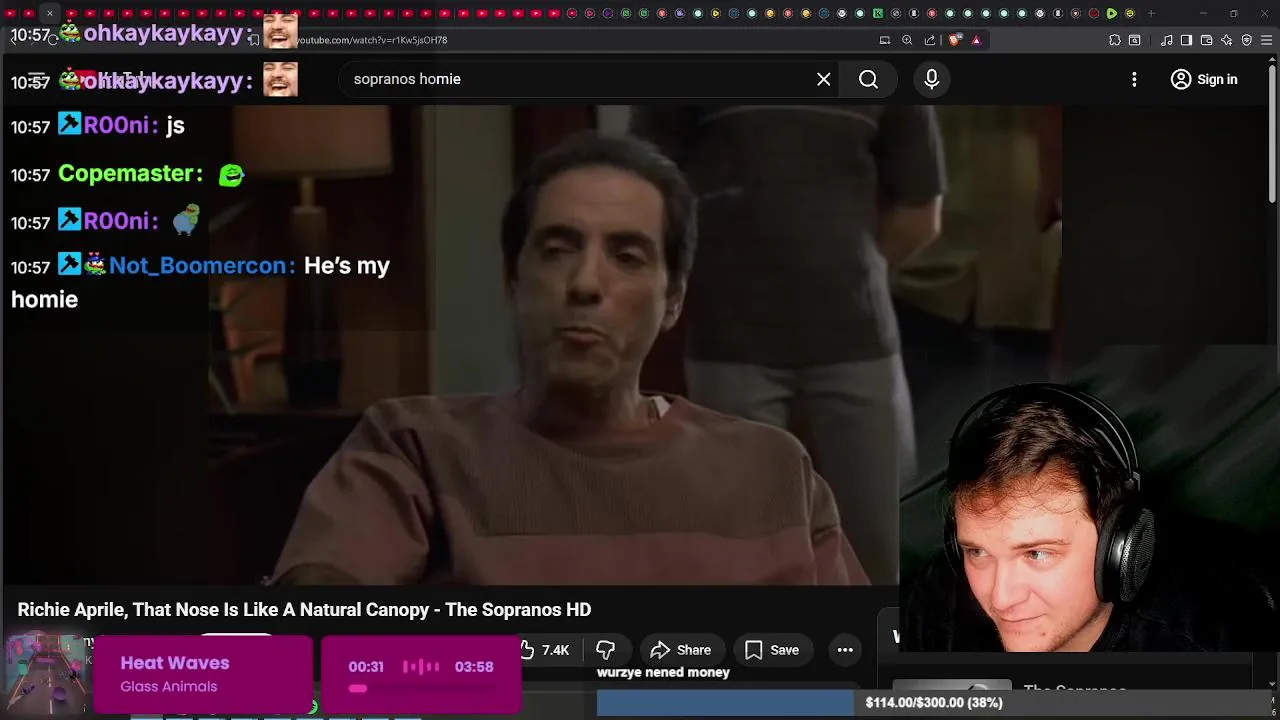
Task: Click the 00:31 elapsed time
Action: click(366, 667)
